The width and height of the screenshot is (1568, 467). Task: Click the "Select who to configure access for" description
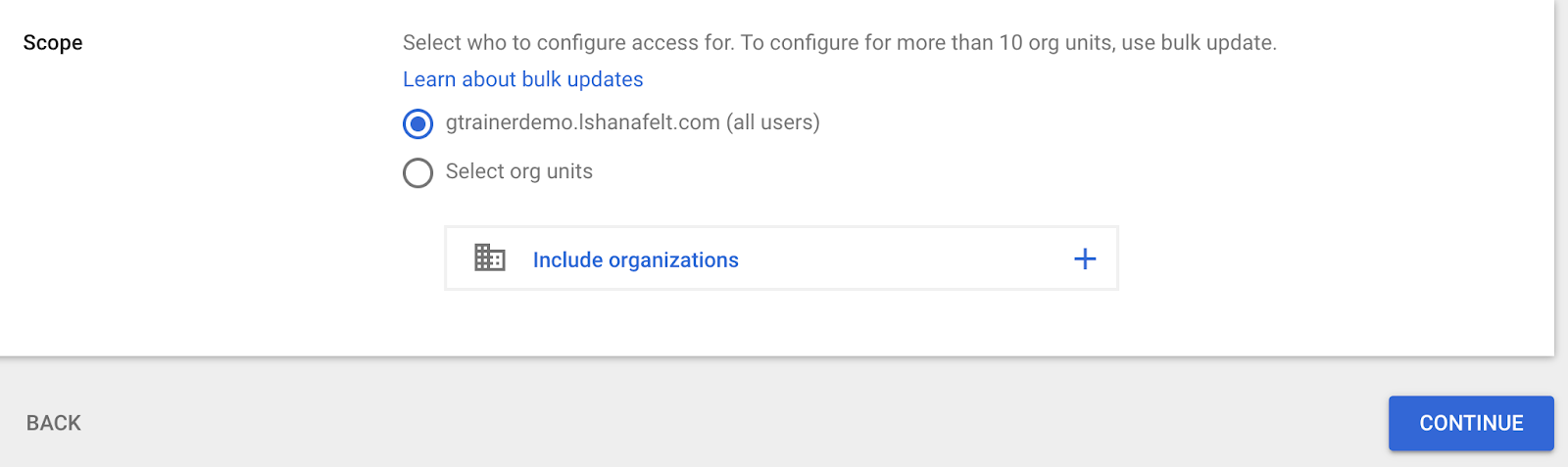click(568, 43)
